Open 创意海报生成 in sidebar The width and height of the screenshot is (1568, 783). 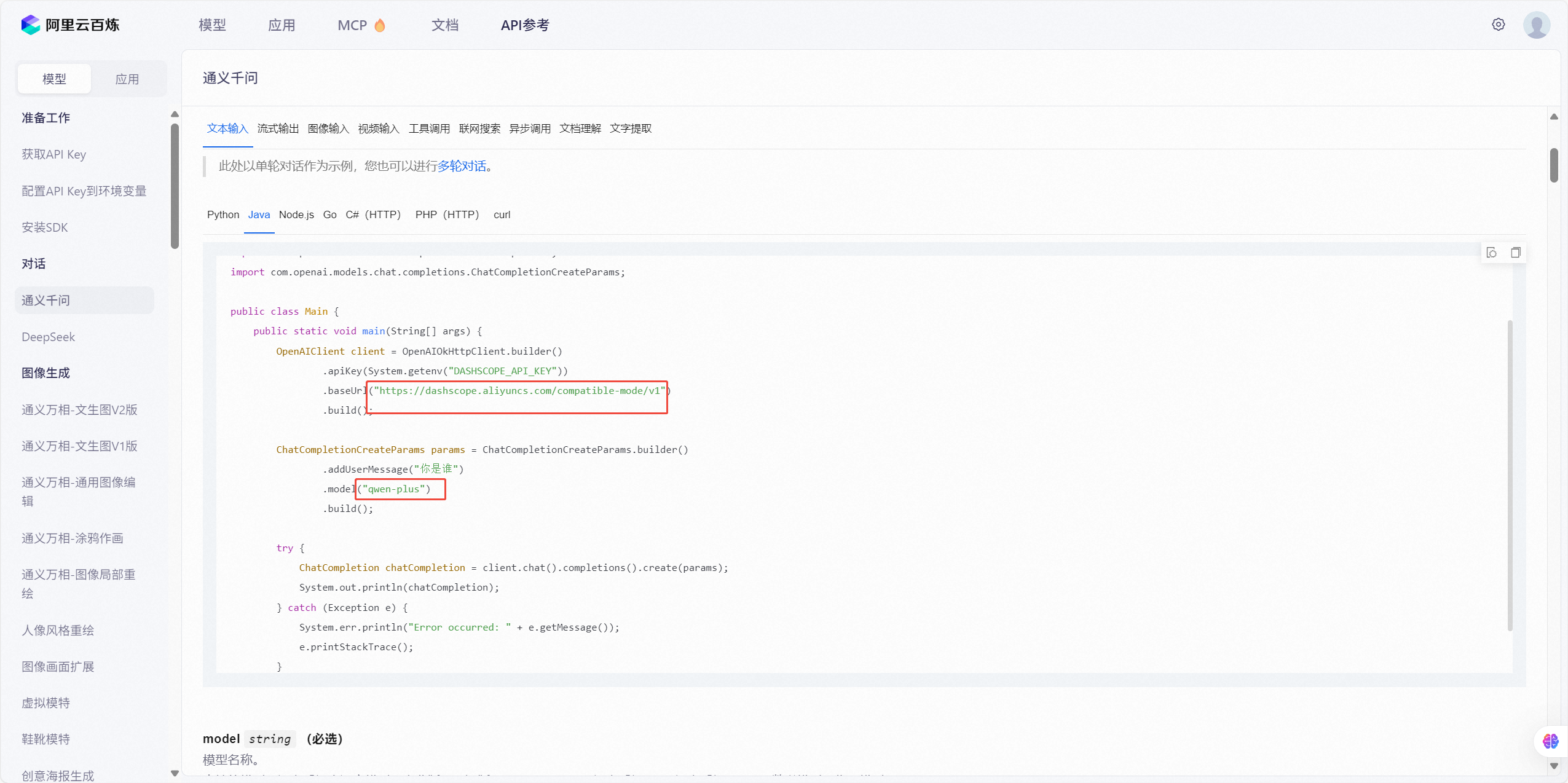click(x=58, y=776)
